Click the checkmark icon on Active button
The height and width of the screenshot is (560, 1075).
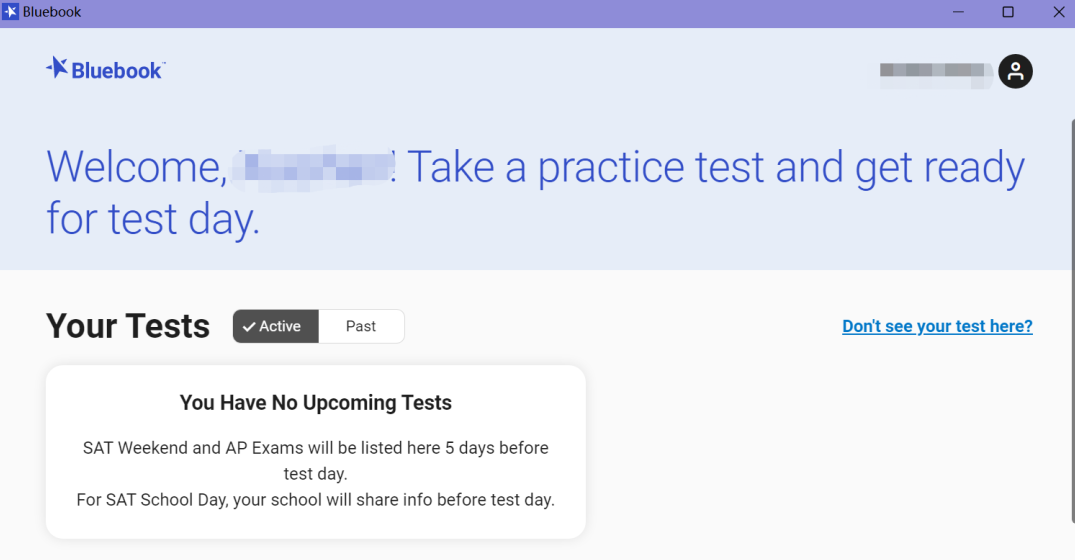click(249, 327)
